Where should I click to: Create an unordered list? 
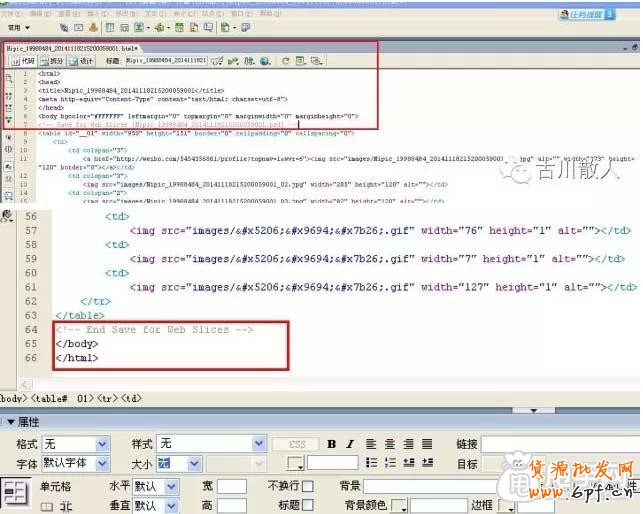pyautogui.click(x=372, y=463)
